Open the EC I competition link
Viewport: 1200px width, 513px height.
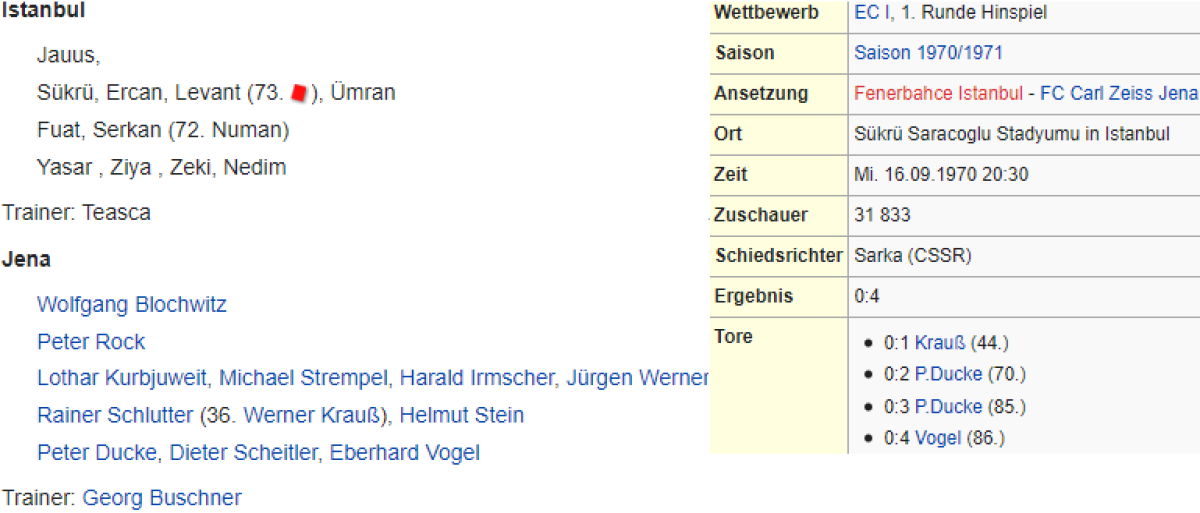[x=867, y=13]
